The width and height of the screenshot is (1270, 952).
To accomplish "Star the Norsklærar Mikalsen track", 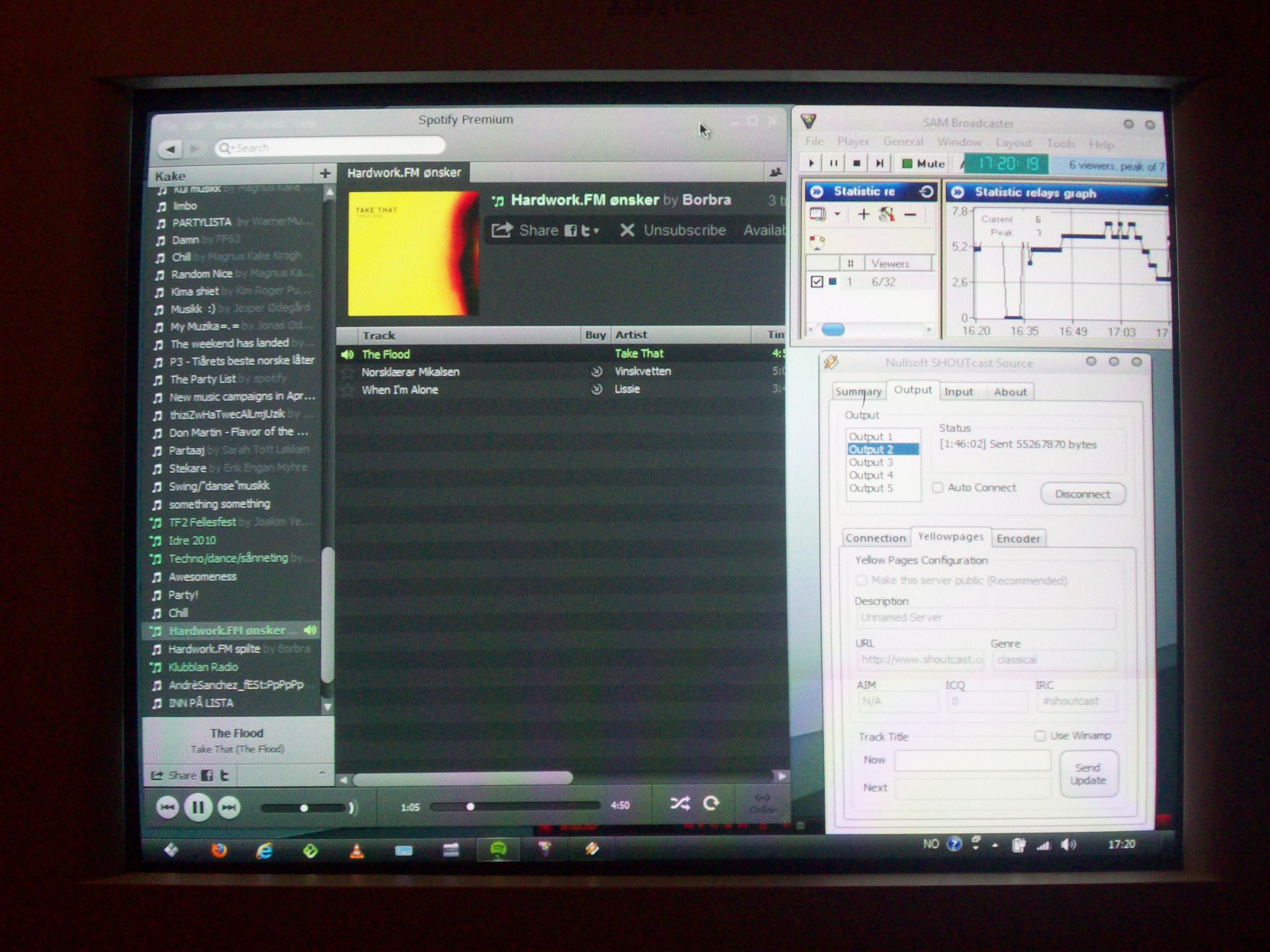I will point(347,372).
